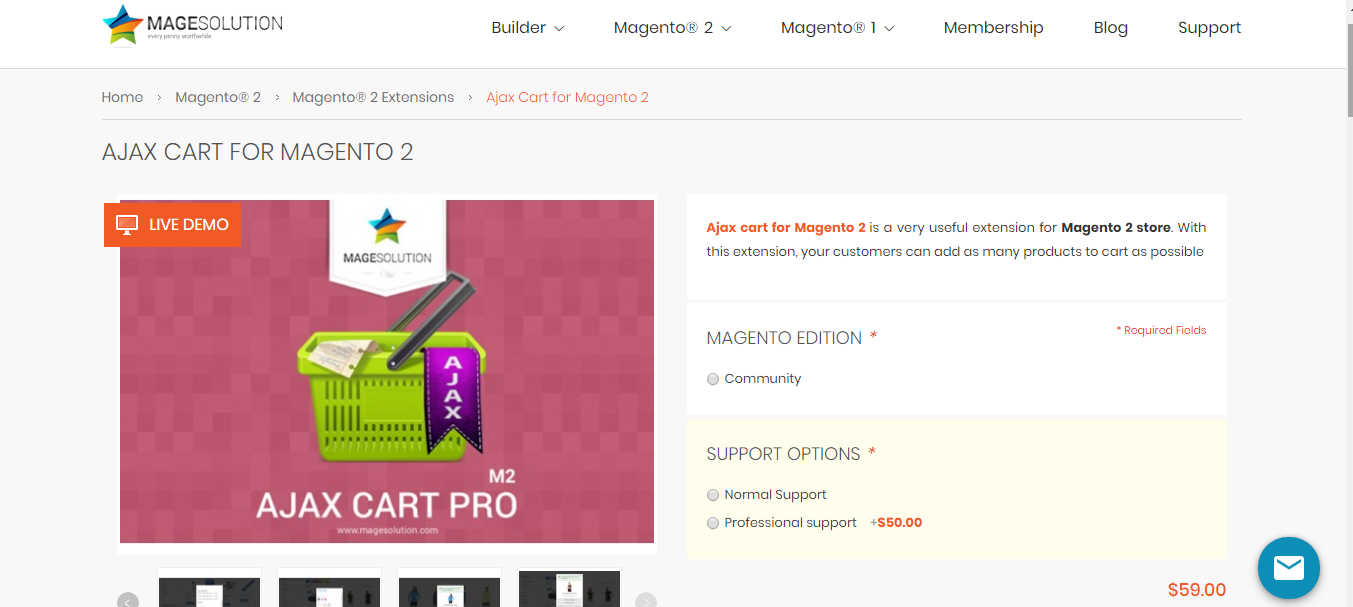Advance thumbnails with right arrow

point(646,601)
